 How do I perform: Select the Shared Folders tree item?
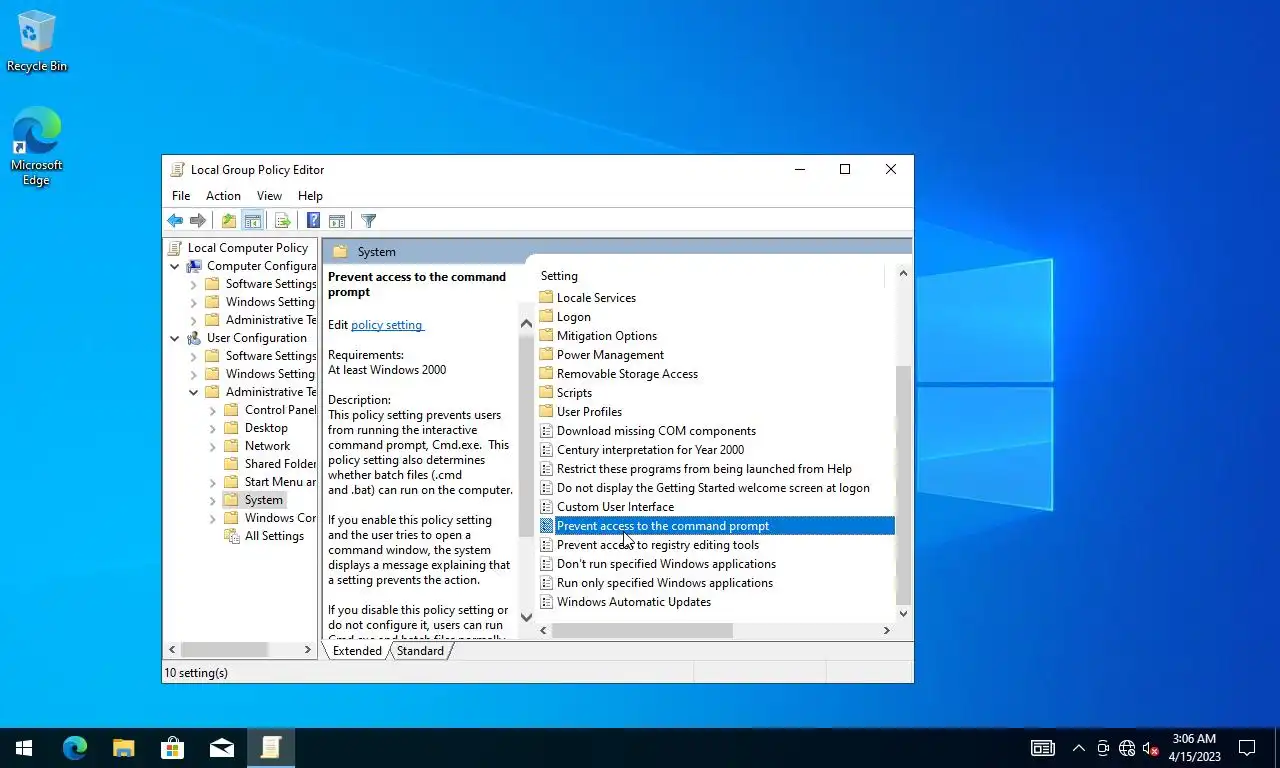[x=280, y=464]
